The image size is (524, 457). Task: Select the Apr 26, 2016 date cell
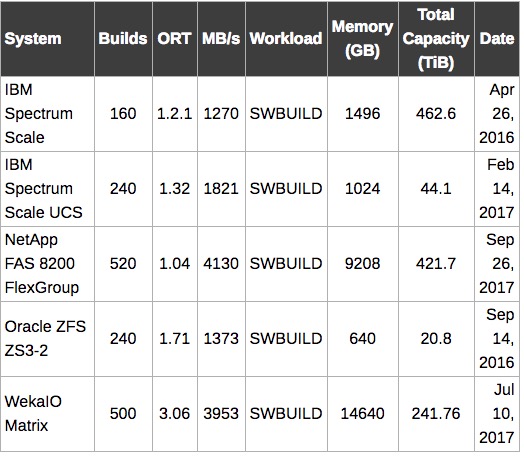[497, 114]
